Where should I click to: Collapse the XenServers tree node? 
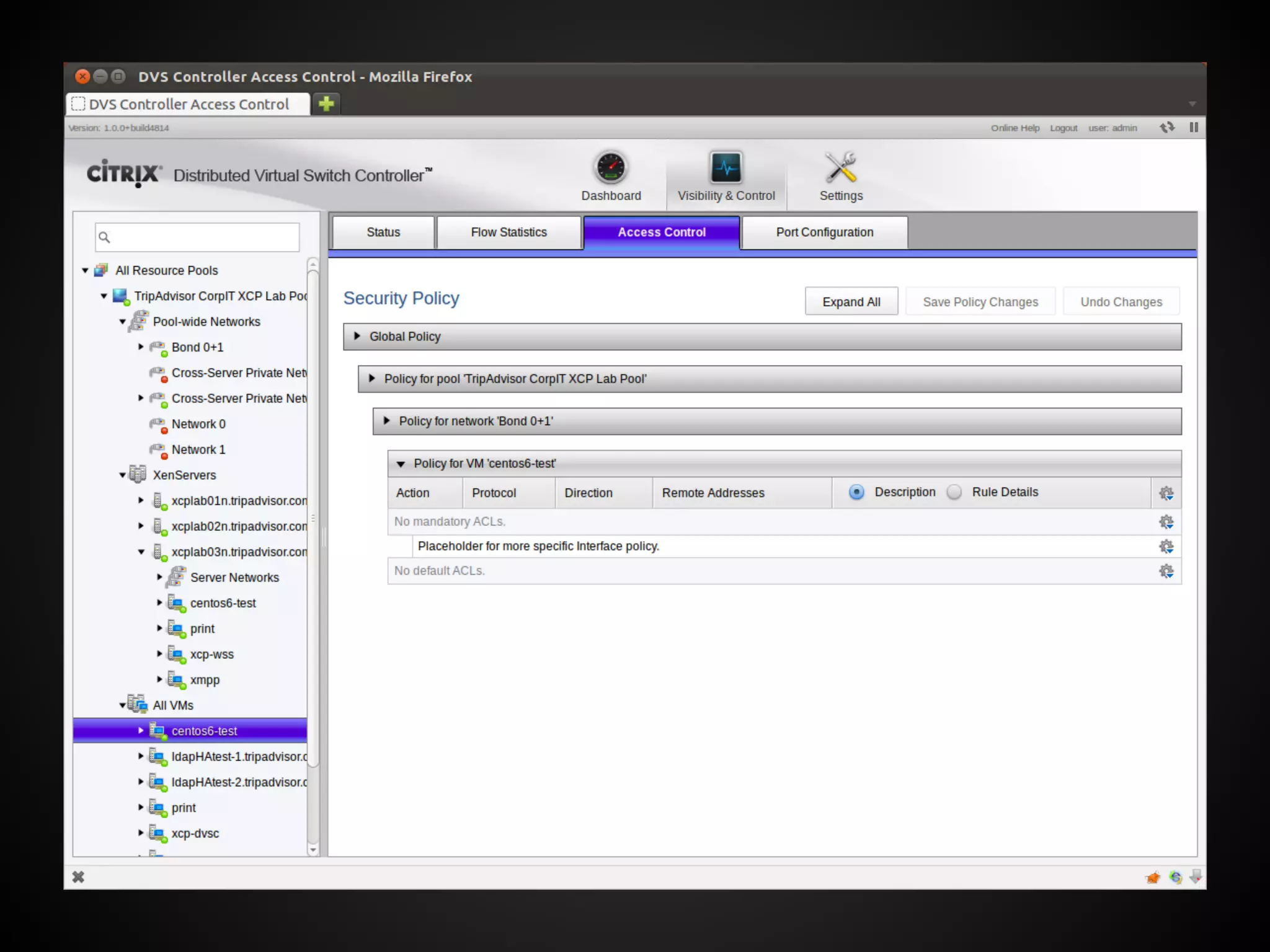122,475
